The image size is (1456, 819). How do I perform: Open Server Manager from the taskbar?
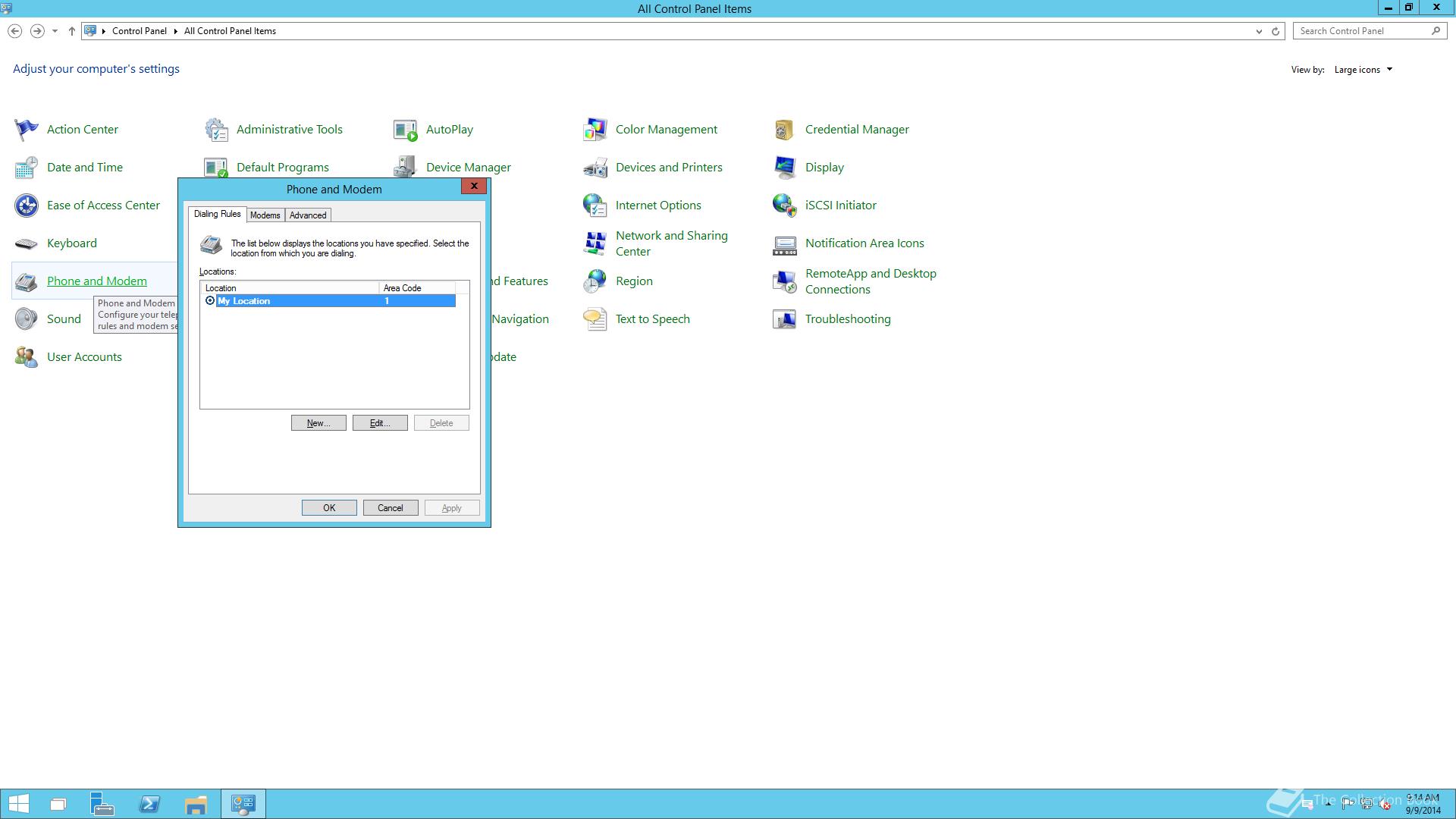click(102, 804)
